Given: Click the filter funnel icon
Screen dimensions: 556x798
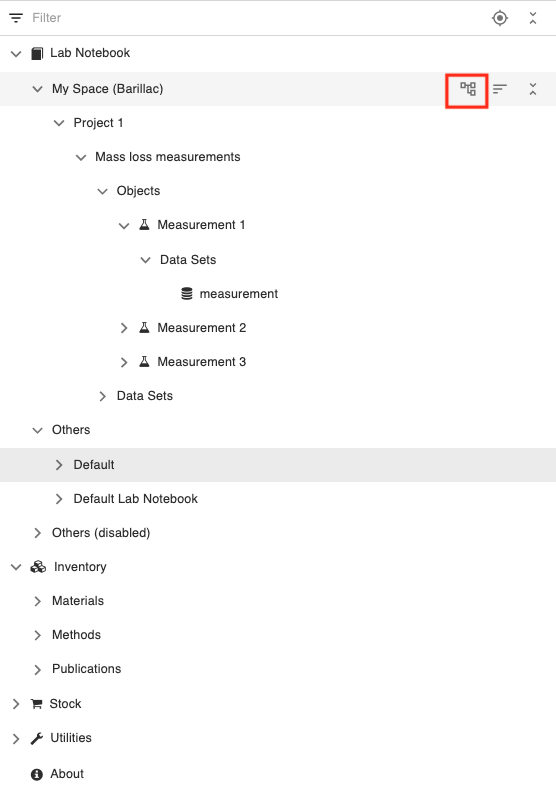Looking at the screenshot, I should [16, 18].
